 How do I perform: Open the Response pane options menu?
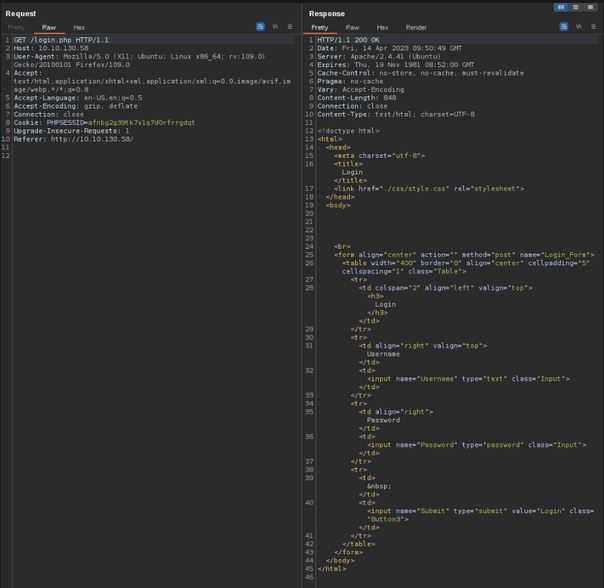pos(593,27)
